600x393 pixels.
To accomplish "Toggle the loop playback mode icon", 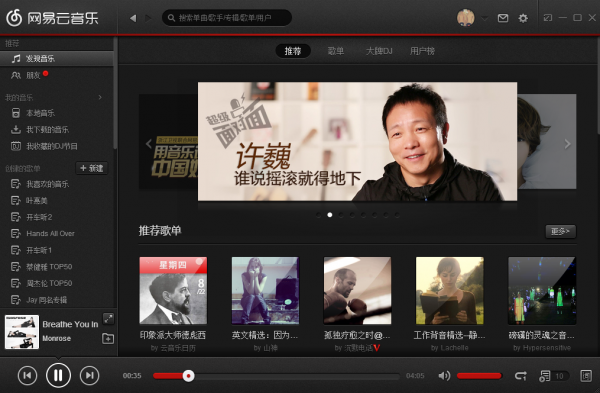I will [x=521, y=376].
